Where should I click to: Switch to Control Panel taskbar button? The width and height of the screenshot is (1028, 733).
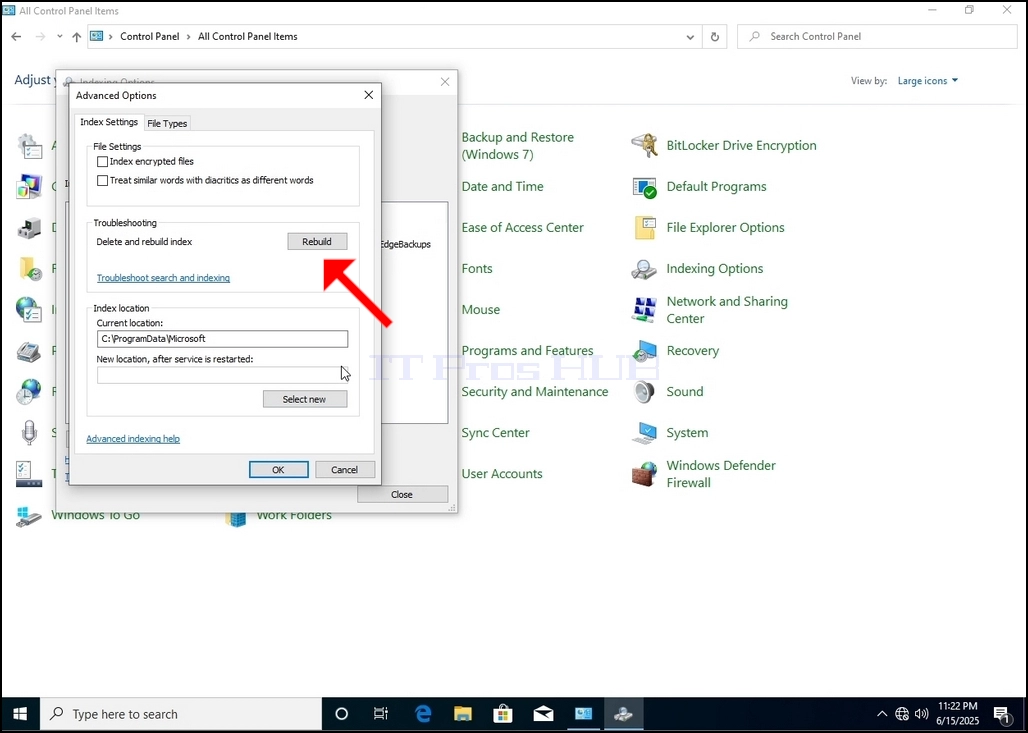click(x=583, y=714)
